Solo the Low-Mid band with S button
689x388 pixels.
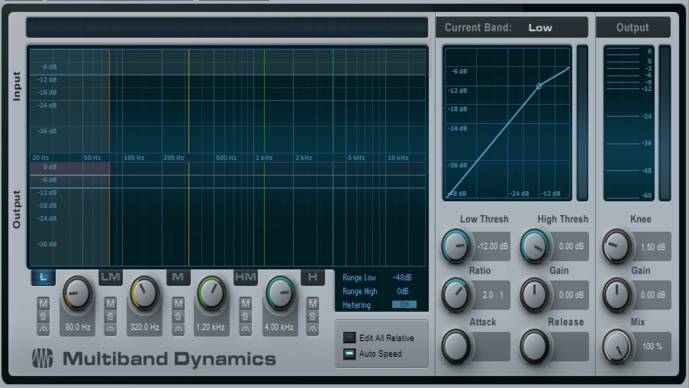tap(111, 316)
